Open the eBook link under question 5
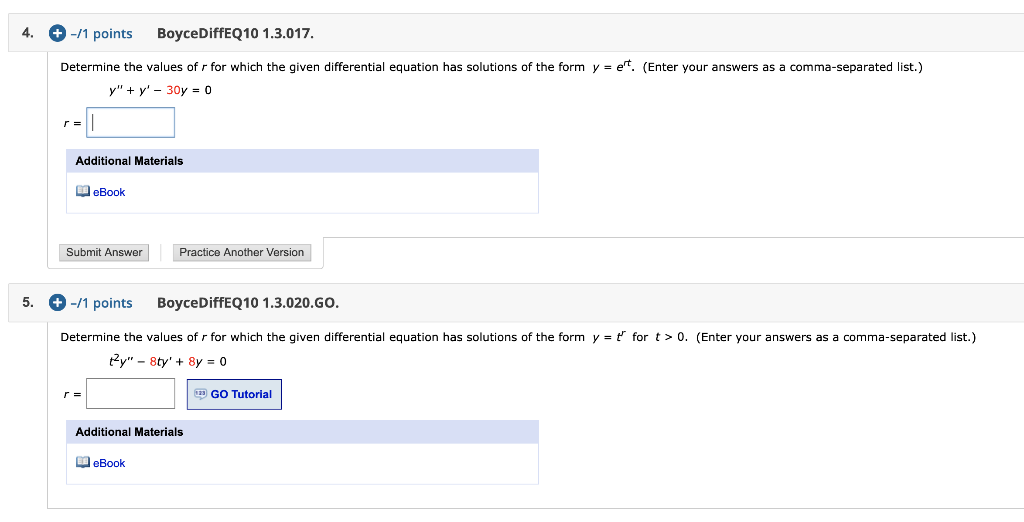This screenshot has width=1024, height=522. tap(109, 463)
